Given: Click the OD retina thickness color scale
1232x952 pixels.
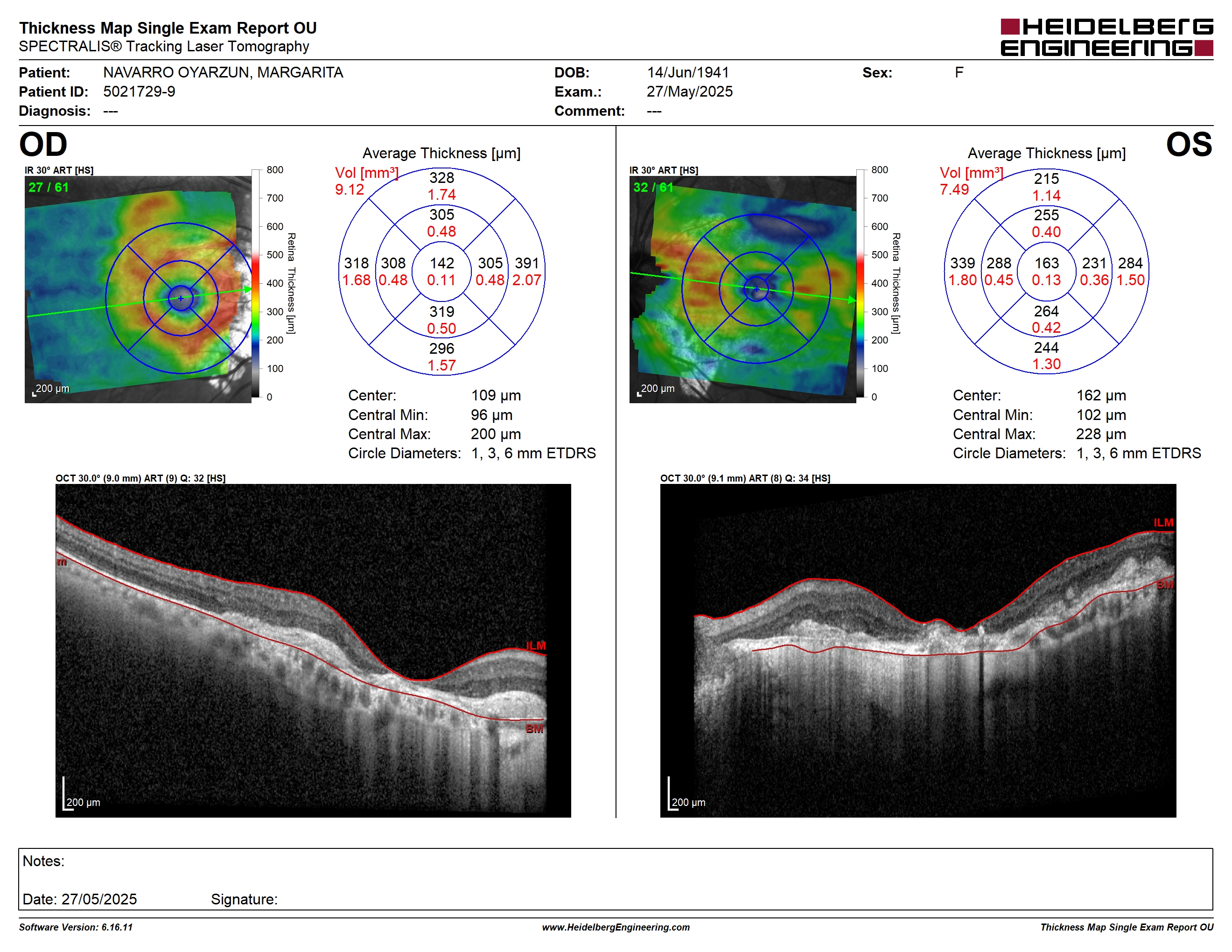Looking at the screenshot, I should click(x=256, y=283).
